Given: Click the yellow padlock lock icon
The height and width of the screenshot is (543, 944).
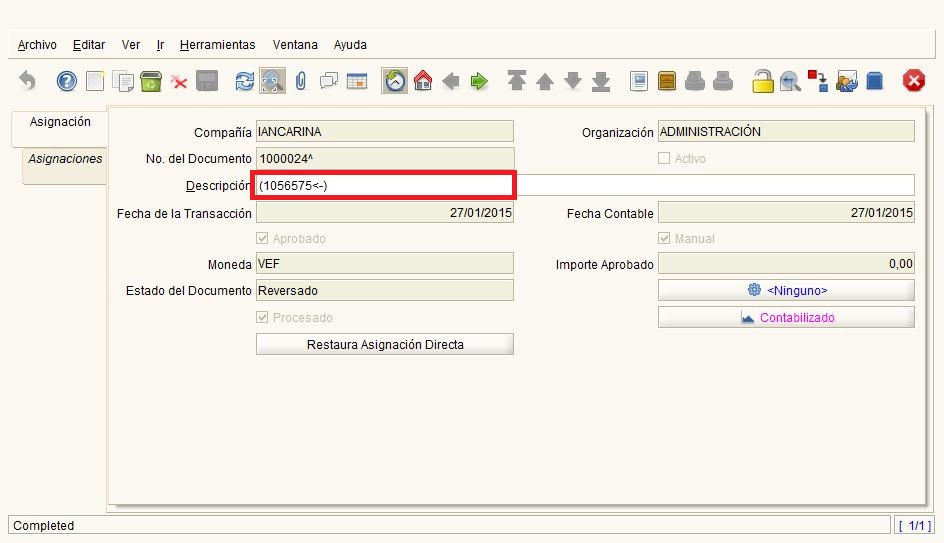Looking at the screenshot, I should (x=763, y=82).
